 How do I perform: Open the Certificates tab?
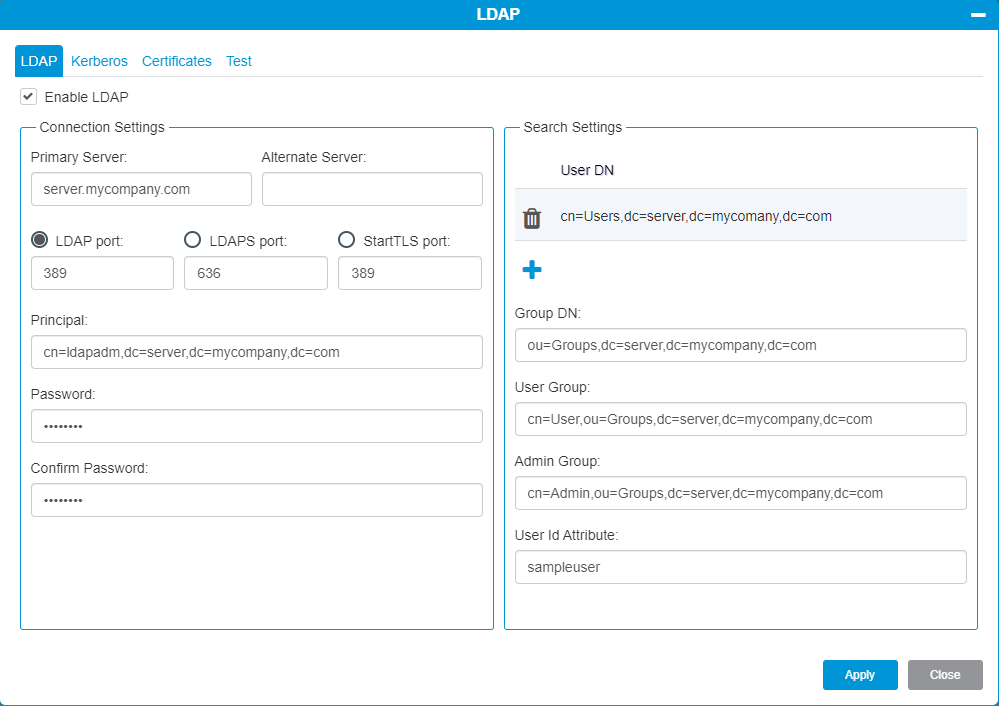tap(176, 61)
